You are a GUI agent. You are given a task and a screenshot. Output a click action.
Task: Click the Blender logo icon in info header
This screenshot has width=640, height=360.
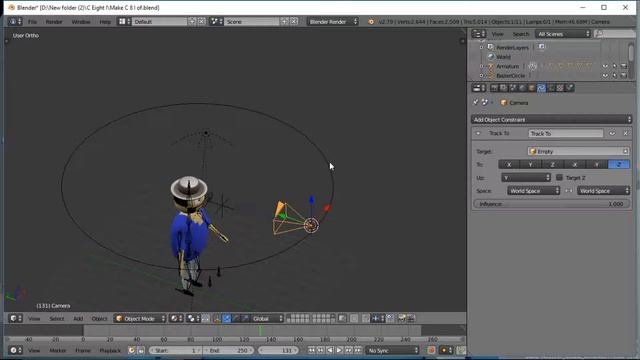pyautogui.click(x=371, y=22)
